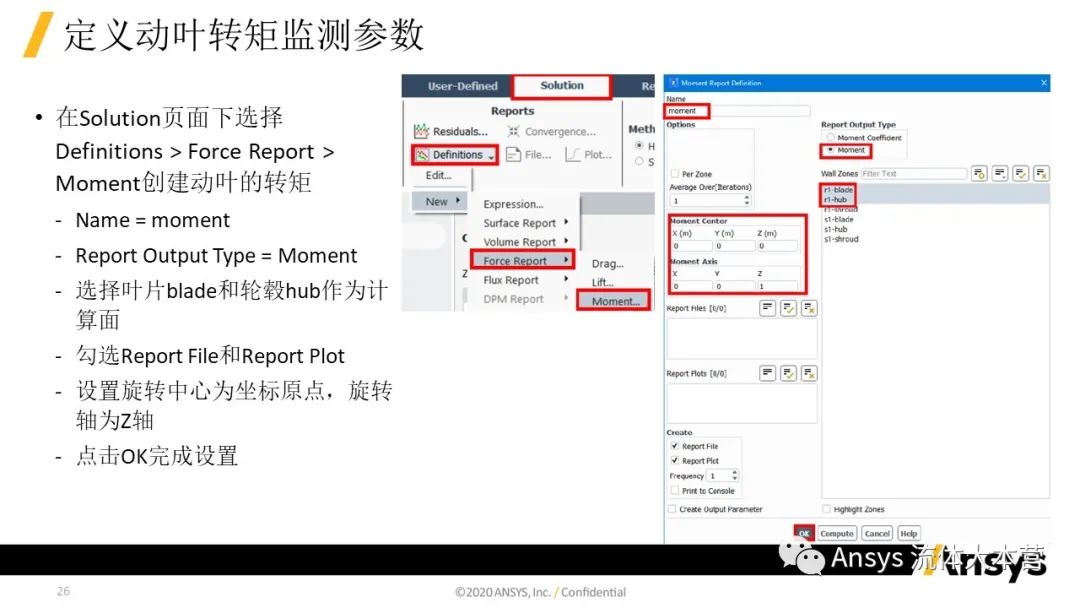This screenshot has height=608, width=1080.
Task: Choose Expression... menu entry
Action: pos(513,204)
